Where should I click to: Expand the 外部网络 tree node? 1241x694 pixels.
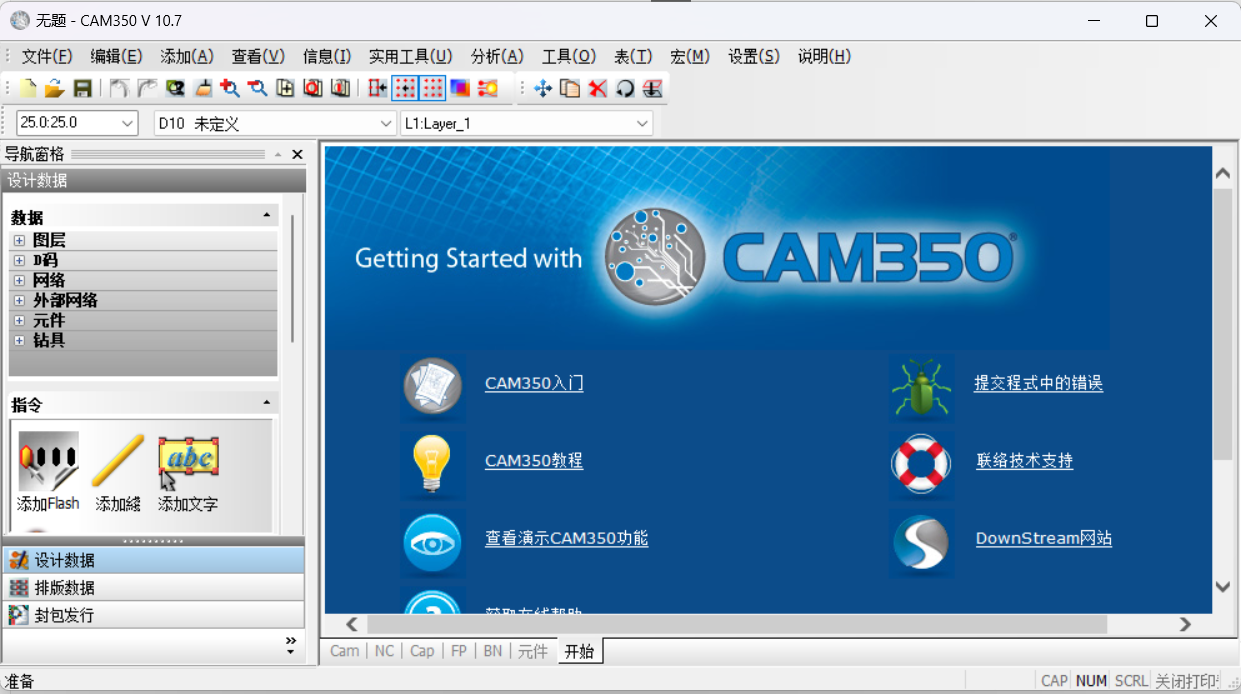[19, 300]
